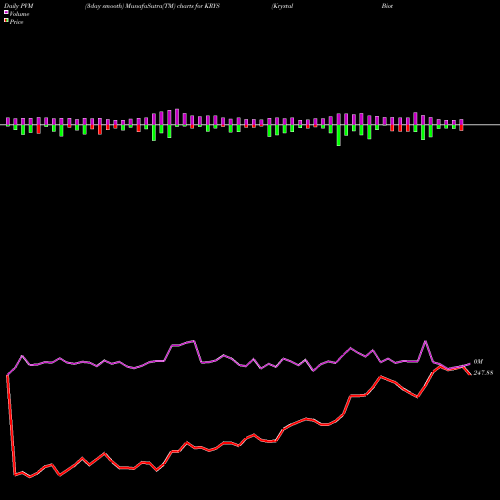Screen dimensions: 500x500
Task: Click the '247.88' price value label
Action: pyautogui.click(x=483, y=373)
